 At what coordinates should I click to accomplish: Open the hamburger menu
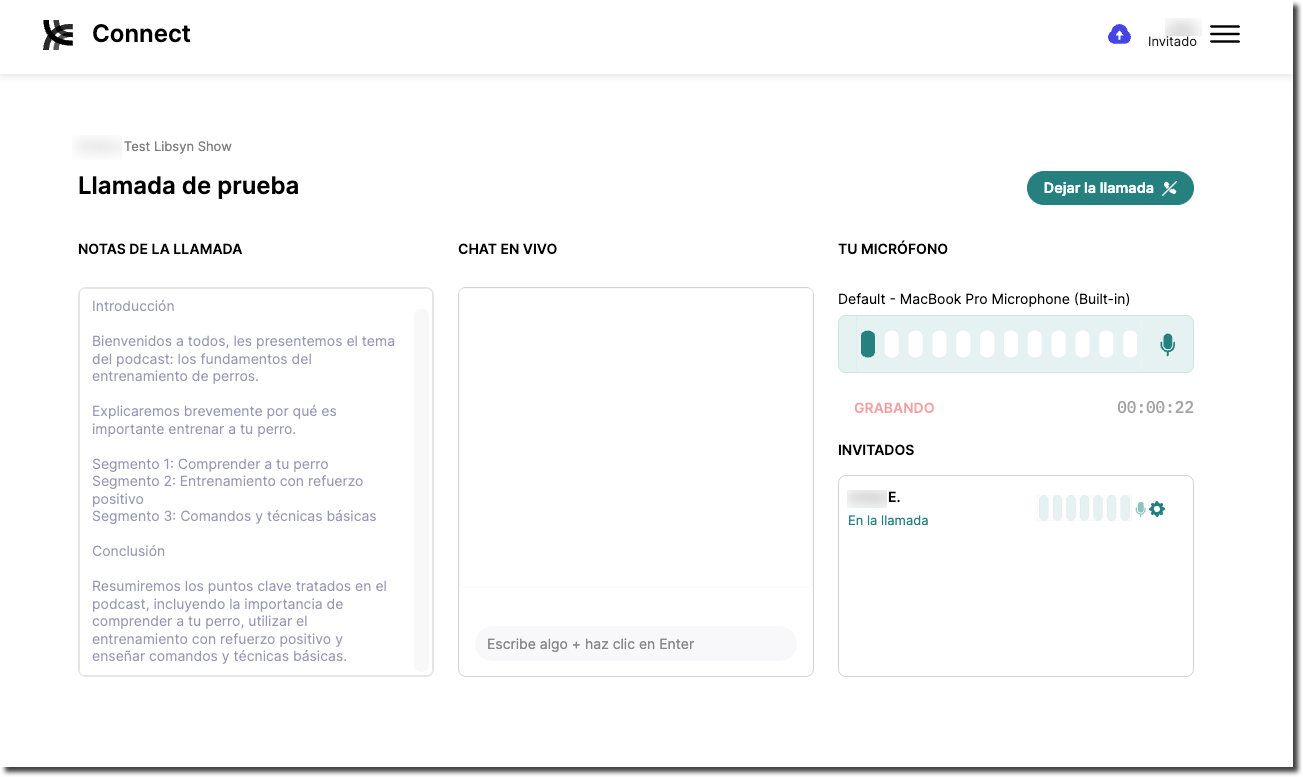[x=1224, y=34]
